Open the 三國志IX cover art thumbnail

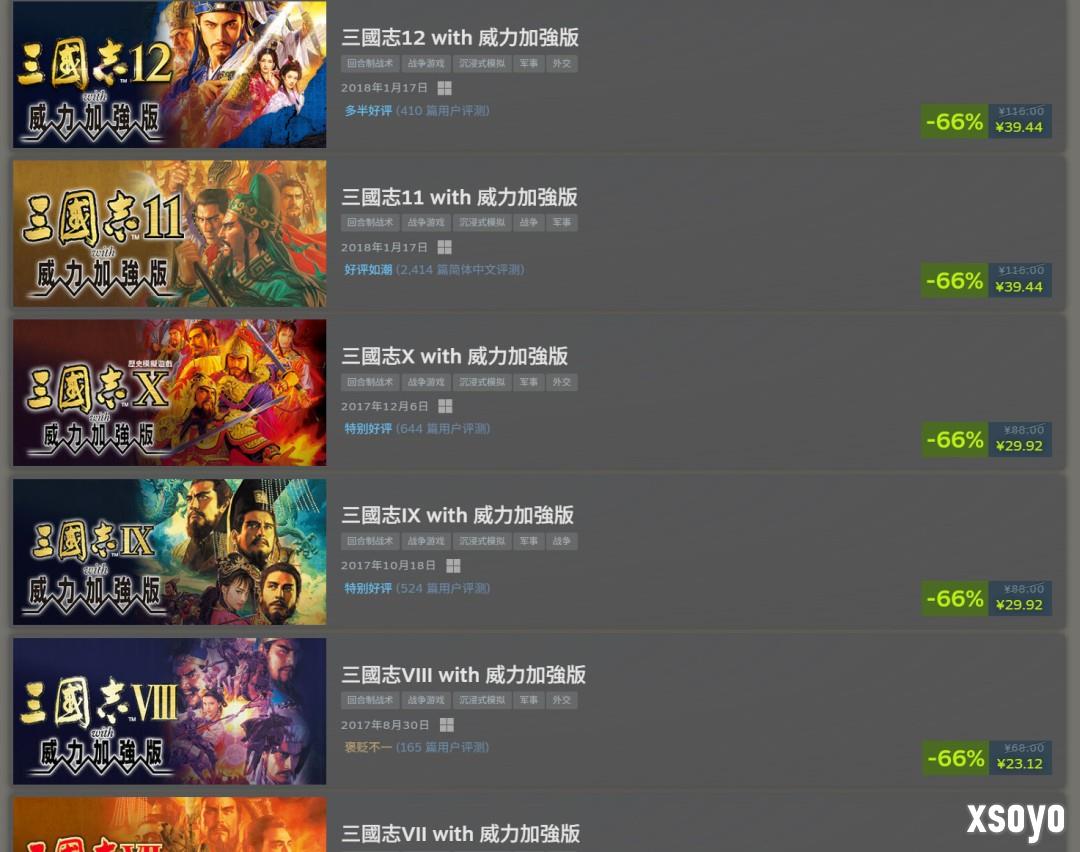[x=169, y=552]
